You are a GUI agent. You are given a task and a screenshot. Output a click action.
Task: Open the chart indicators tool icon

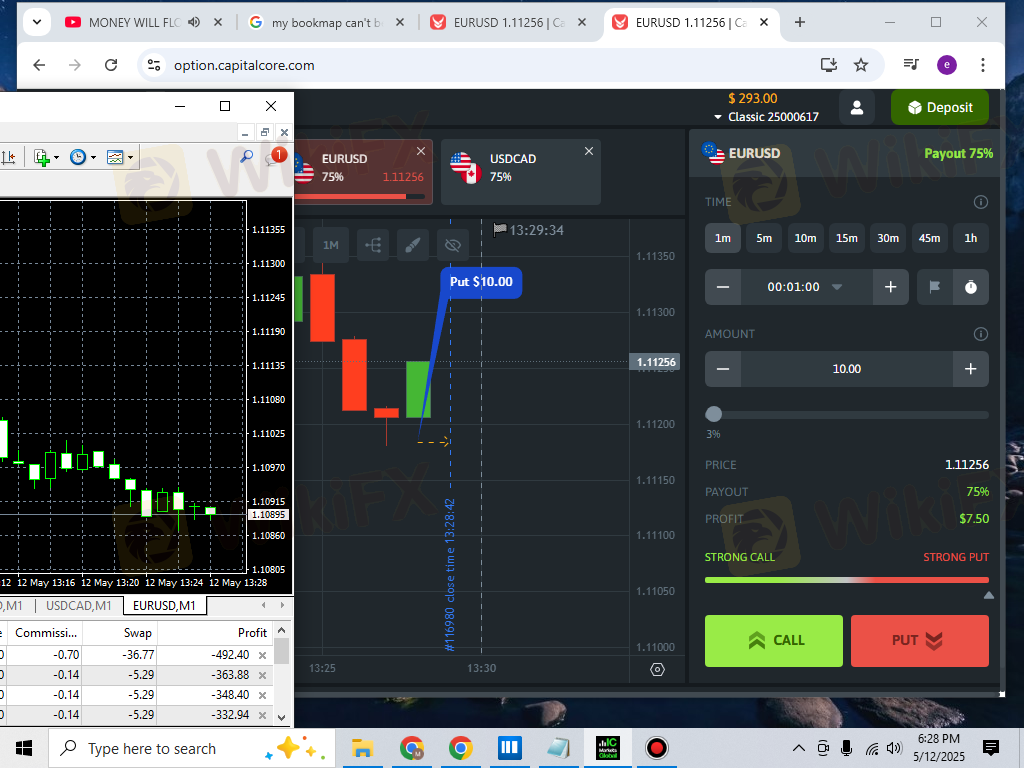(373, 245)
